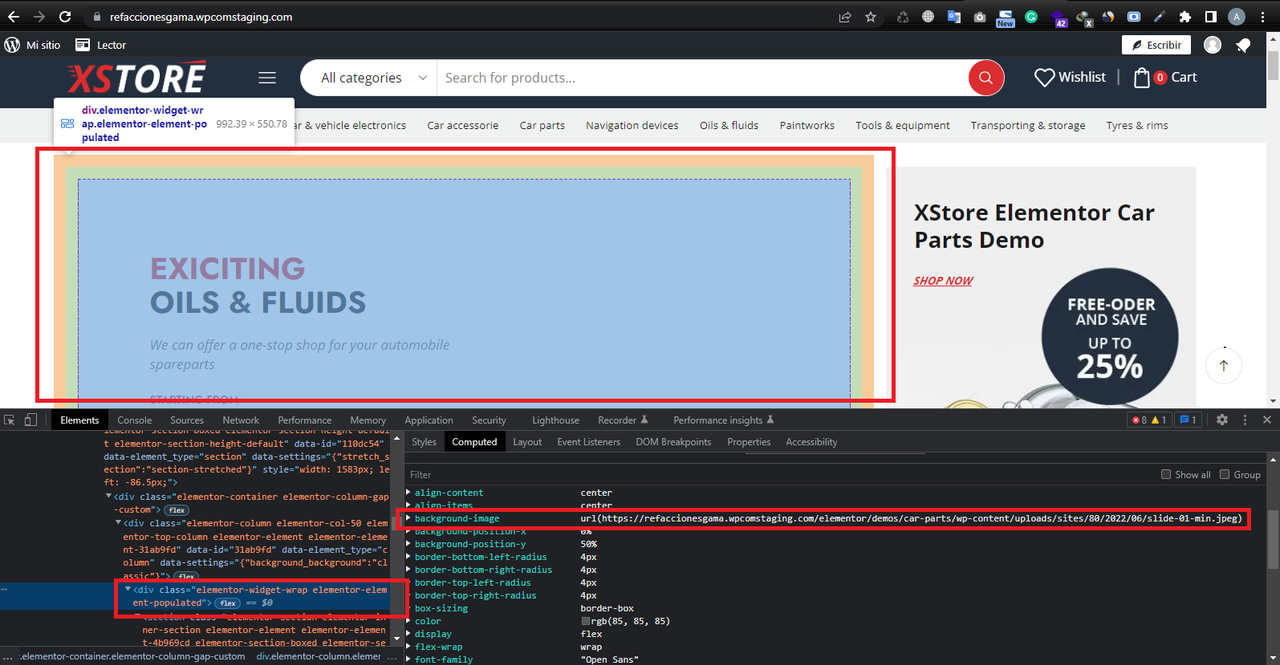Open WordPress notifications bell
The height and width of the screenshot is (665, 1280).
point(1243,45)
